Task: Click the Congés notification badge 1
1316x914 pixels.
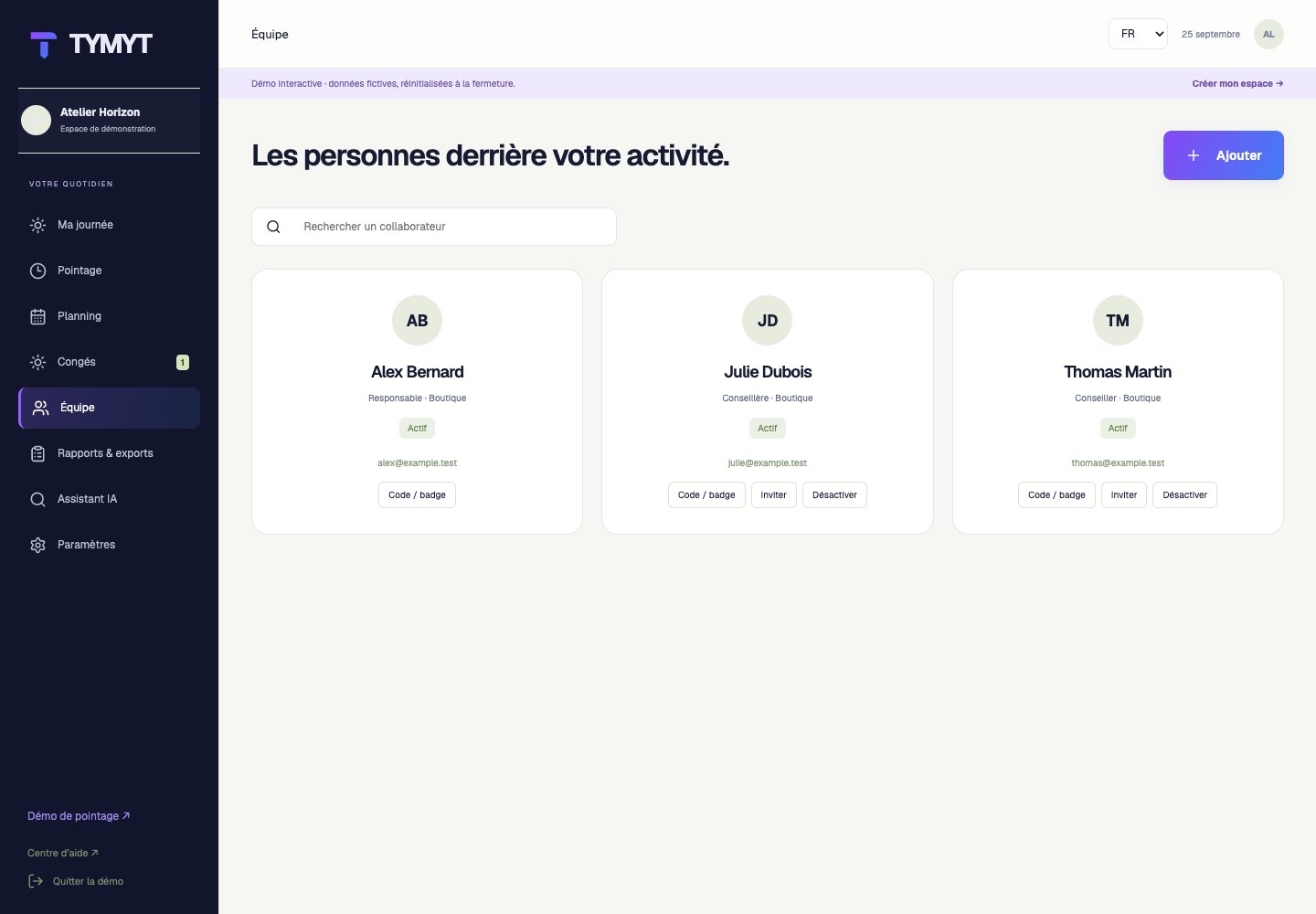Action: 183,362
